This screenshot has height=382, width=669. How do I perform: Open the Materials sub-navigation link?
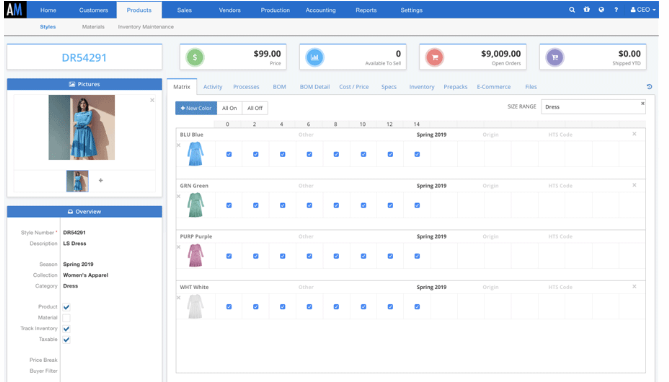[93, 26]
